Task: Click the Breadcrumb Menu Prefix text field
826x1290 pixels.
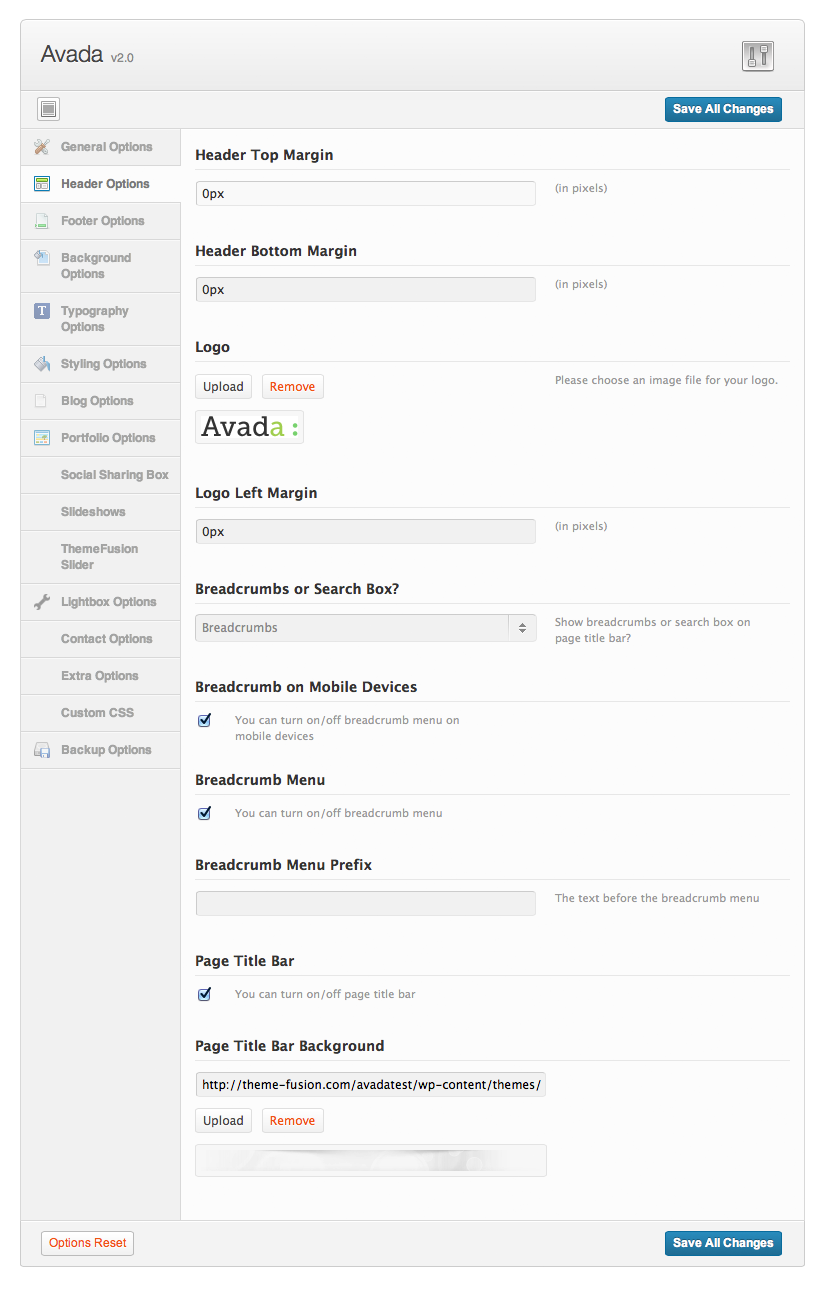Action: pos(365,903)
